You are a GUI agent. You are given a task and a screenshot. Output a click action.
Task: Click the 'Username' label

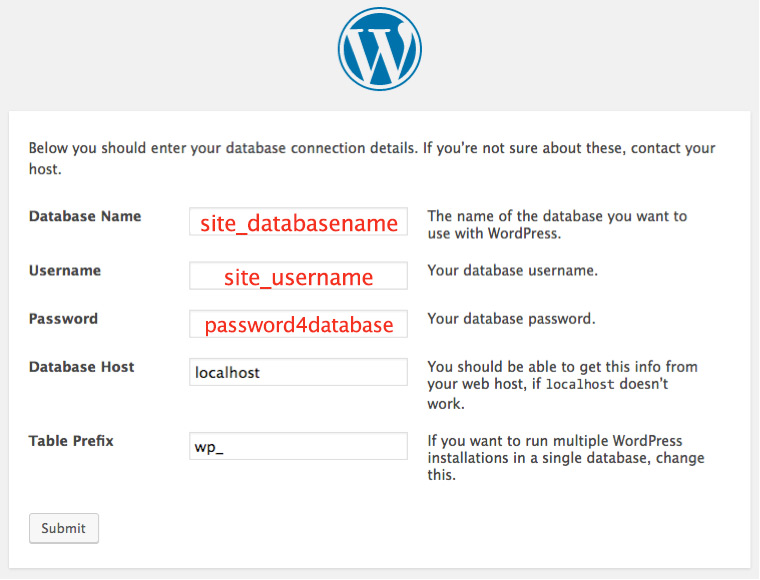[65, 270]
